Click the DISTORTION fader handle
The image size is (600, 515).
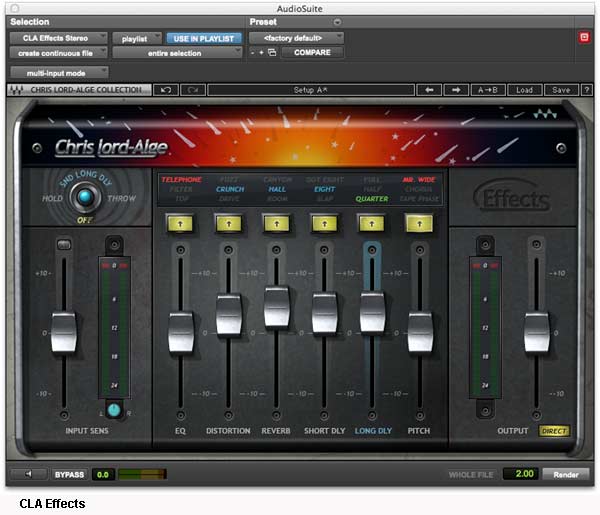pyautogui.click(x=228, y=315)
